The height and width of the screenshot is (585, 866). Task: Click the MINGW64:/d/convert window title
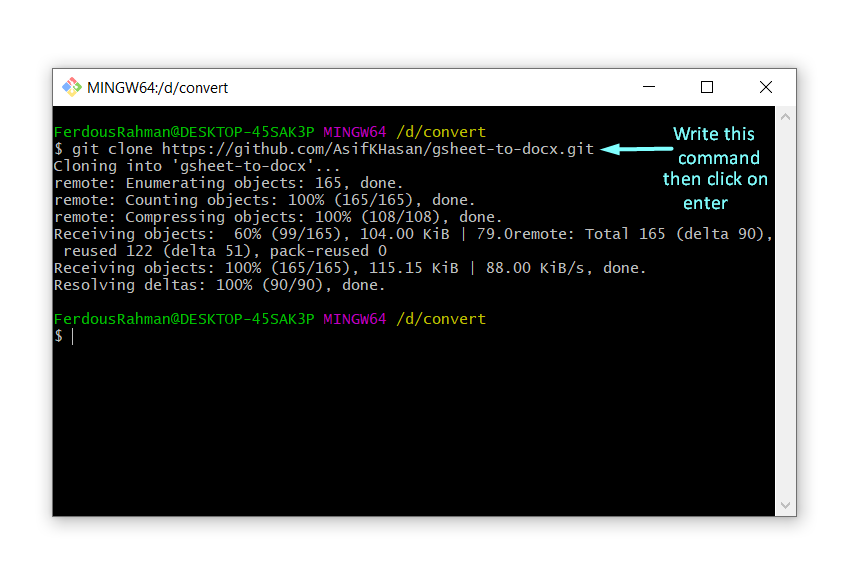[x=157, y=88]
